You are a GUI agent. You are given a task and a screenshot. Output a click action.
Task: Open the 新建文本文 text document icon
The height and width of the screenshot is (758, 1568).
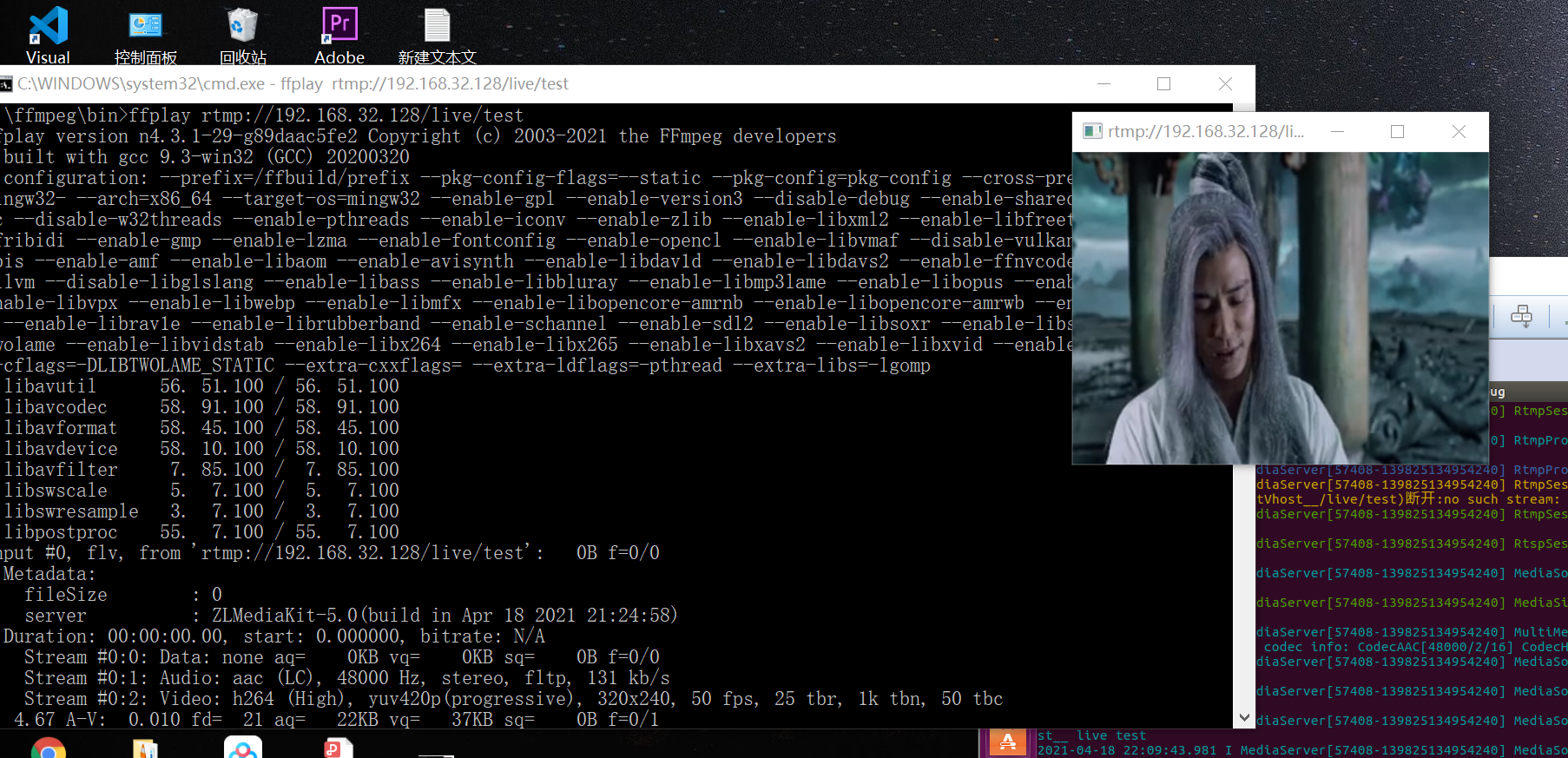click(x=437, y=35)
